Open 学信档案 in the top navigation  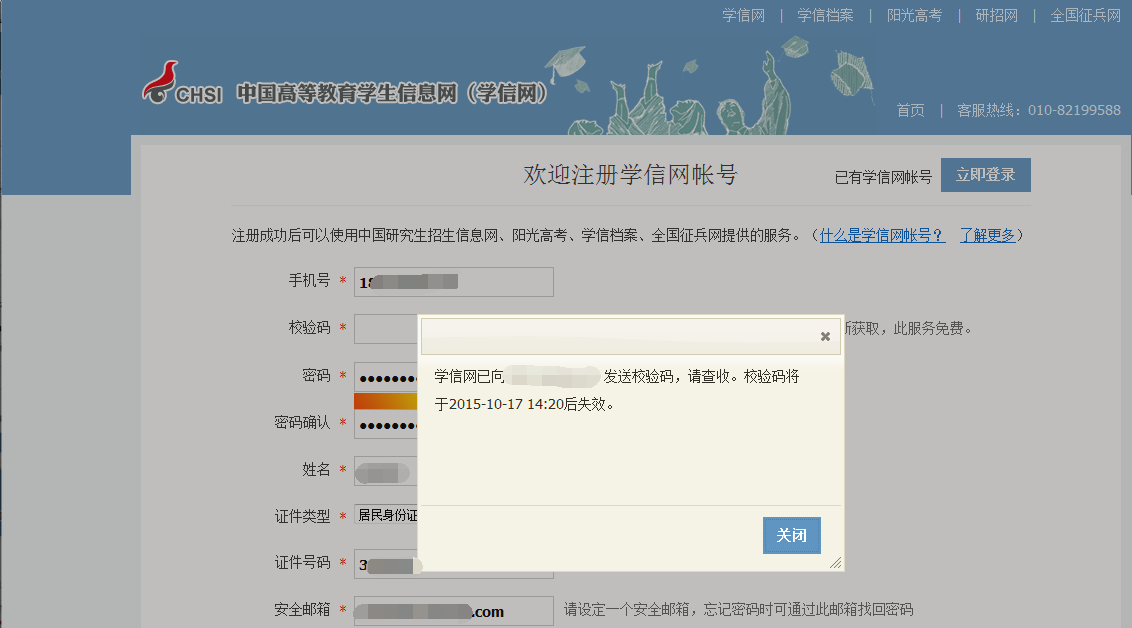point(825,15)
